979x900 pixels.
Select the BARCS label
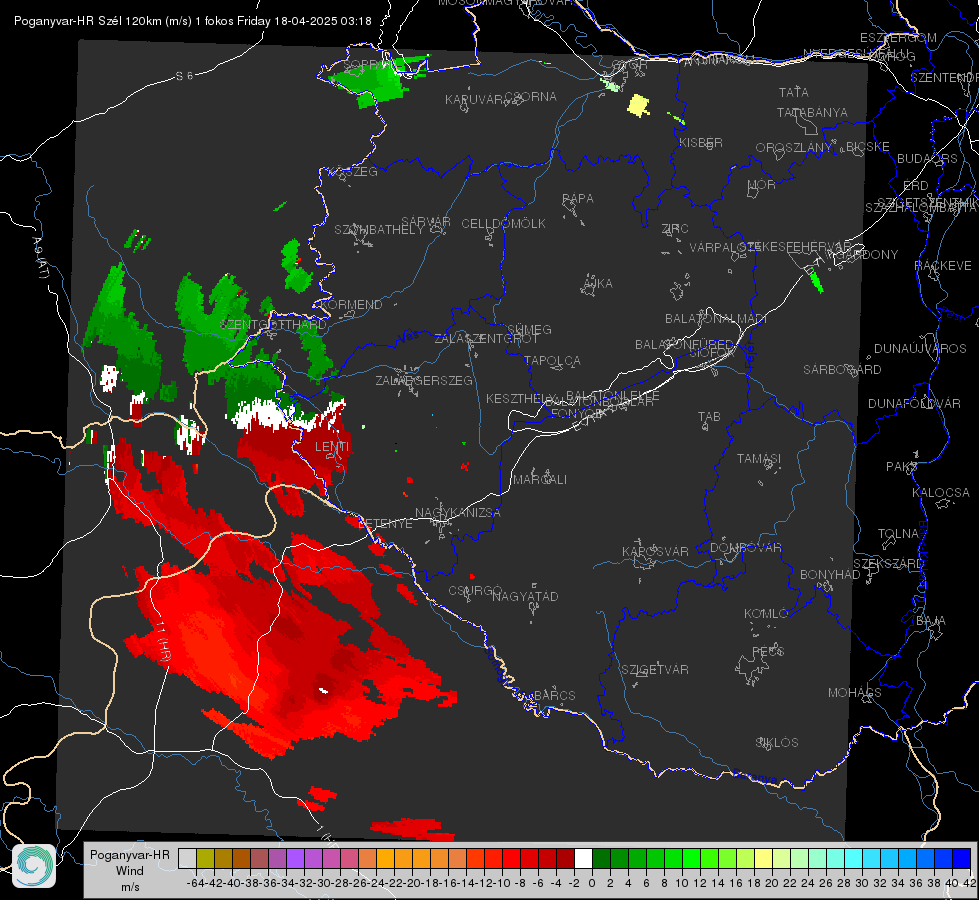pyautogui.click(x=555, y=695)
